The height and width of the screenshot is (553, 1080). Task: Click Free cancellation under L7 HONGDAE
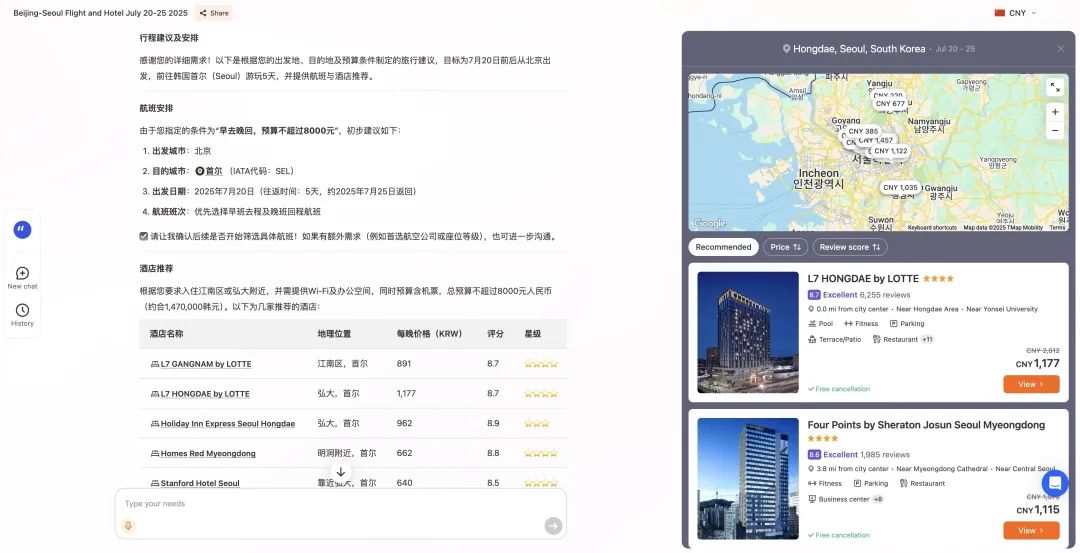click(839, 389)
